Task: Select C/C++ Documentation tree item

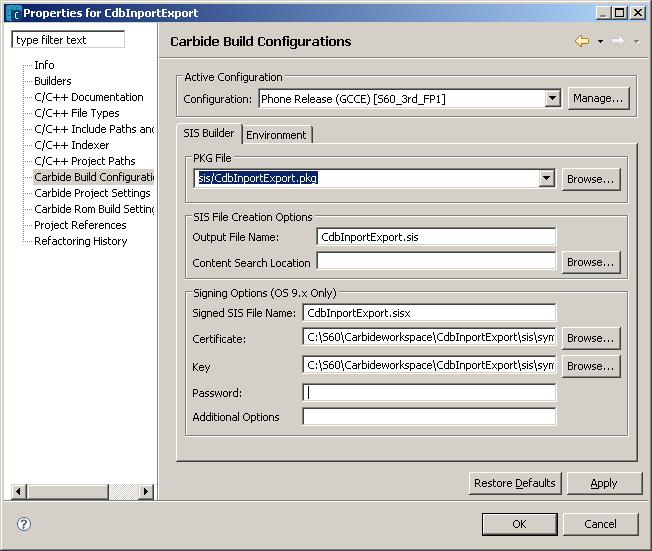Action: 89,97
